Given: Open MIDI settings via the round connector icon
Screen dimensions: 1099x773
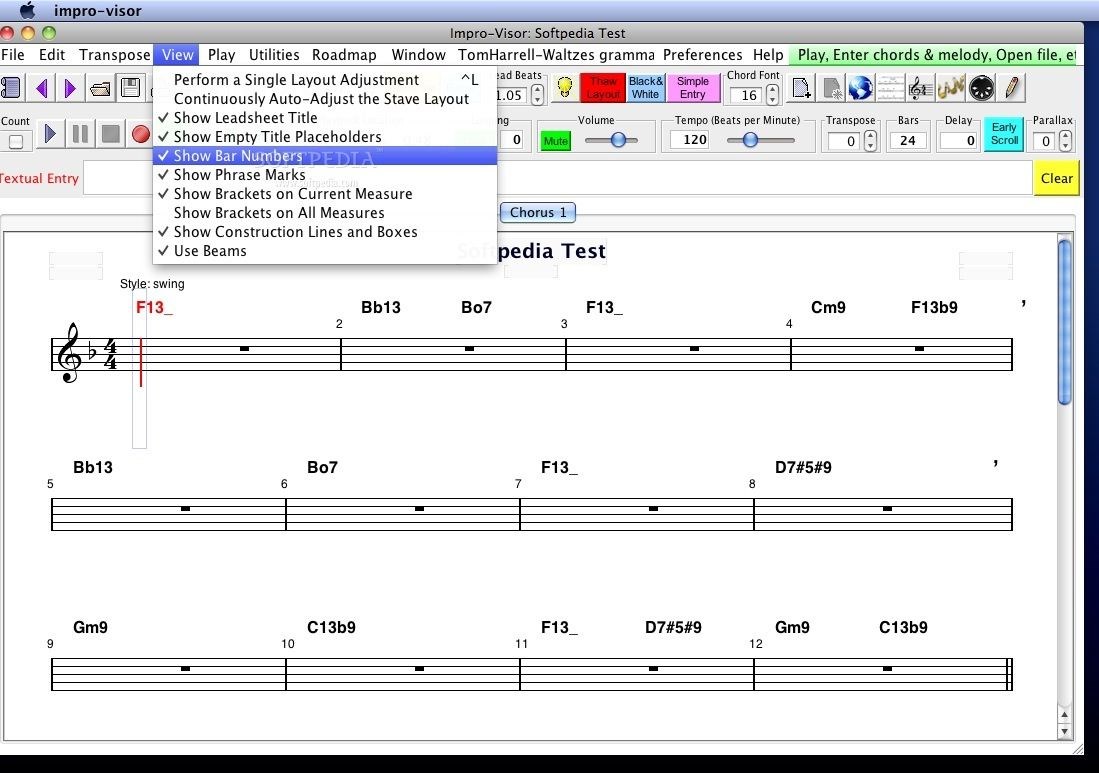Looking at the screenshot, I should (981, 88).
